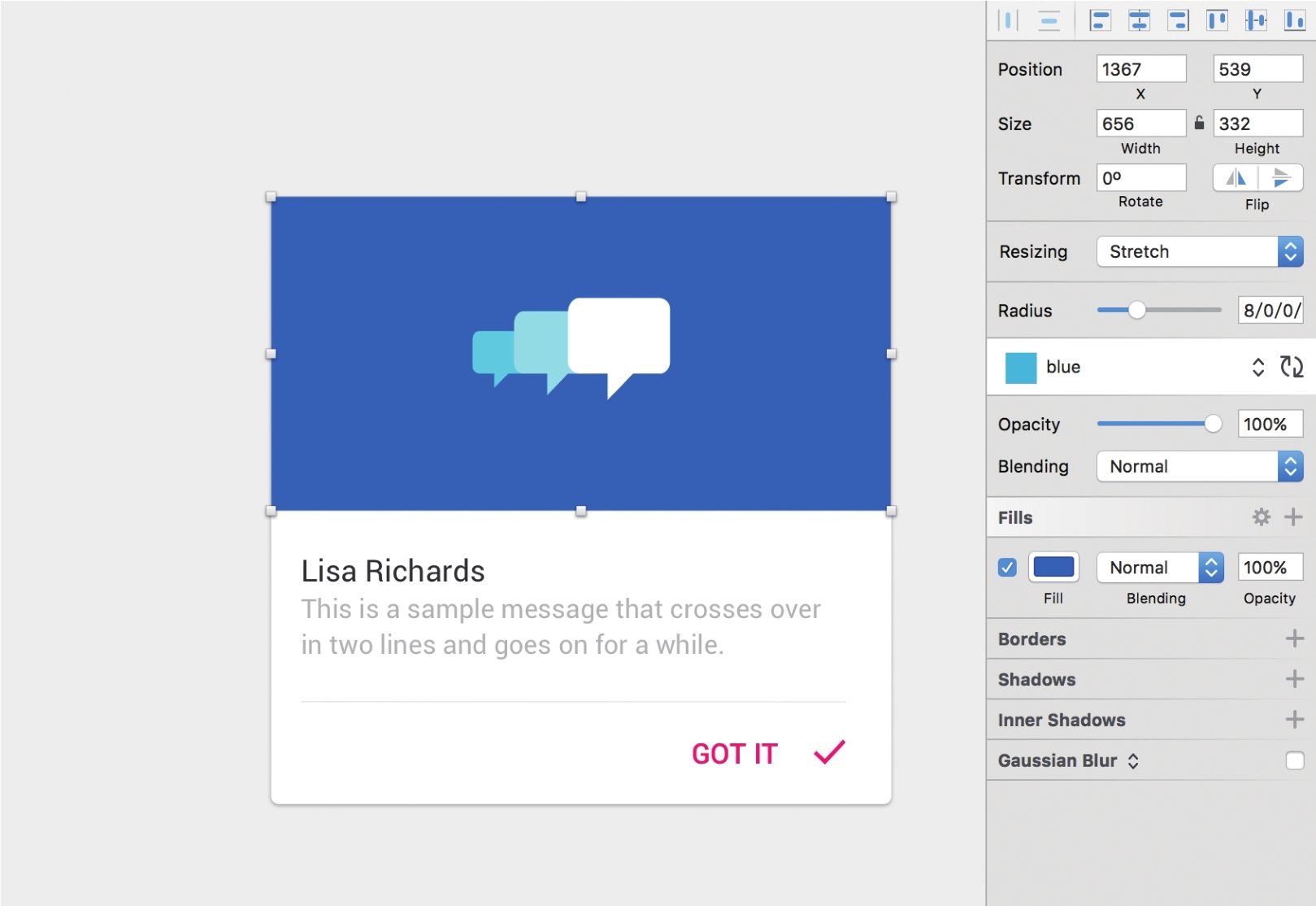Open Fills settings gear
Screen dimensions: 1316x906
click(x=1261, y=517)
